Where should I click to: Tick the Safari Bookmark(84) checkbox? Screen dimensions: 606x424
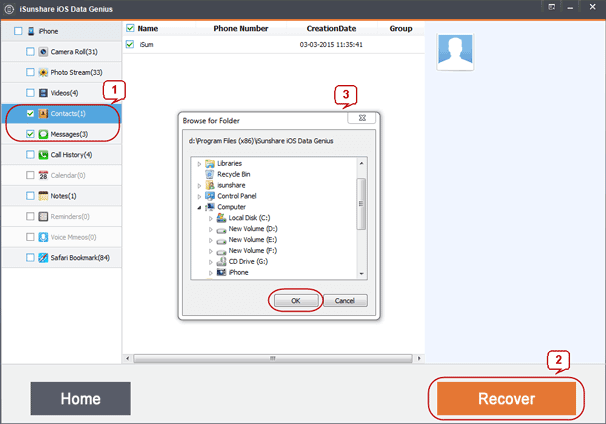30,257
